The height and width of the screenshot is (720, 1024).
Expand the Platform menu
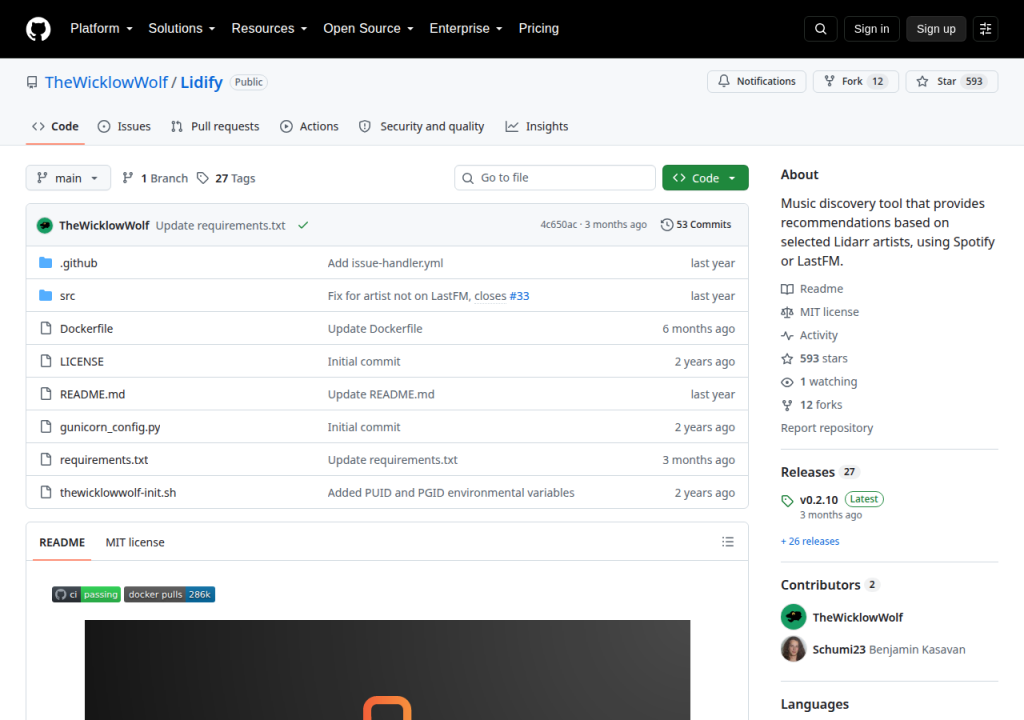click(101, 29)
